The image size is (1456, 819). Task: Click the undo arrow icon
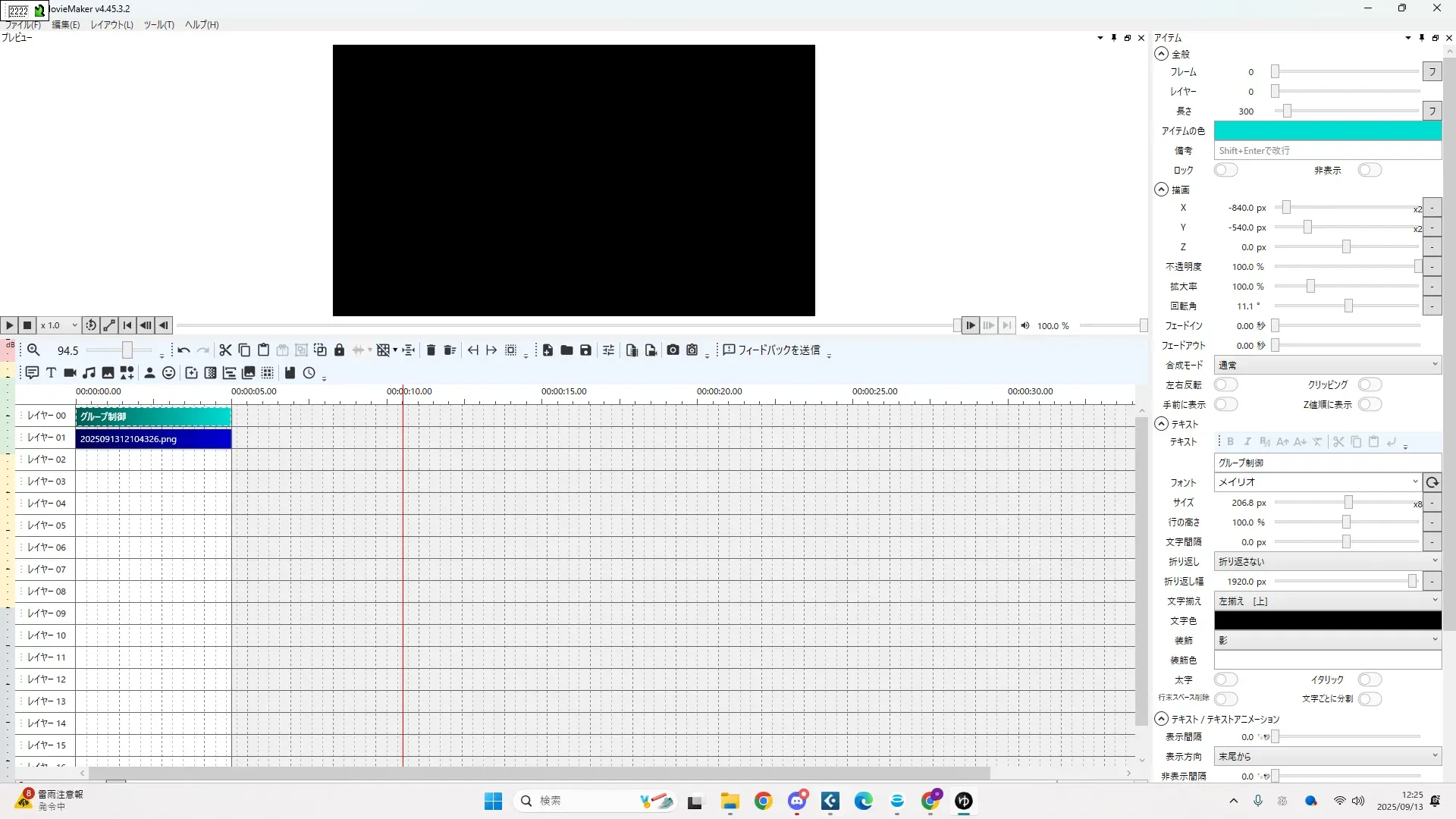tap(184, 350)
